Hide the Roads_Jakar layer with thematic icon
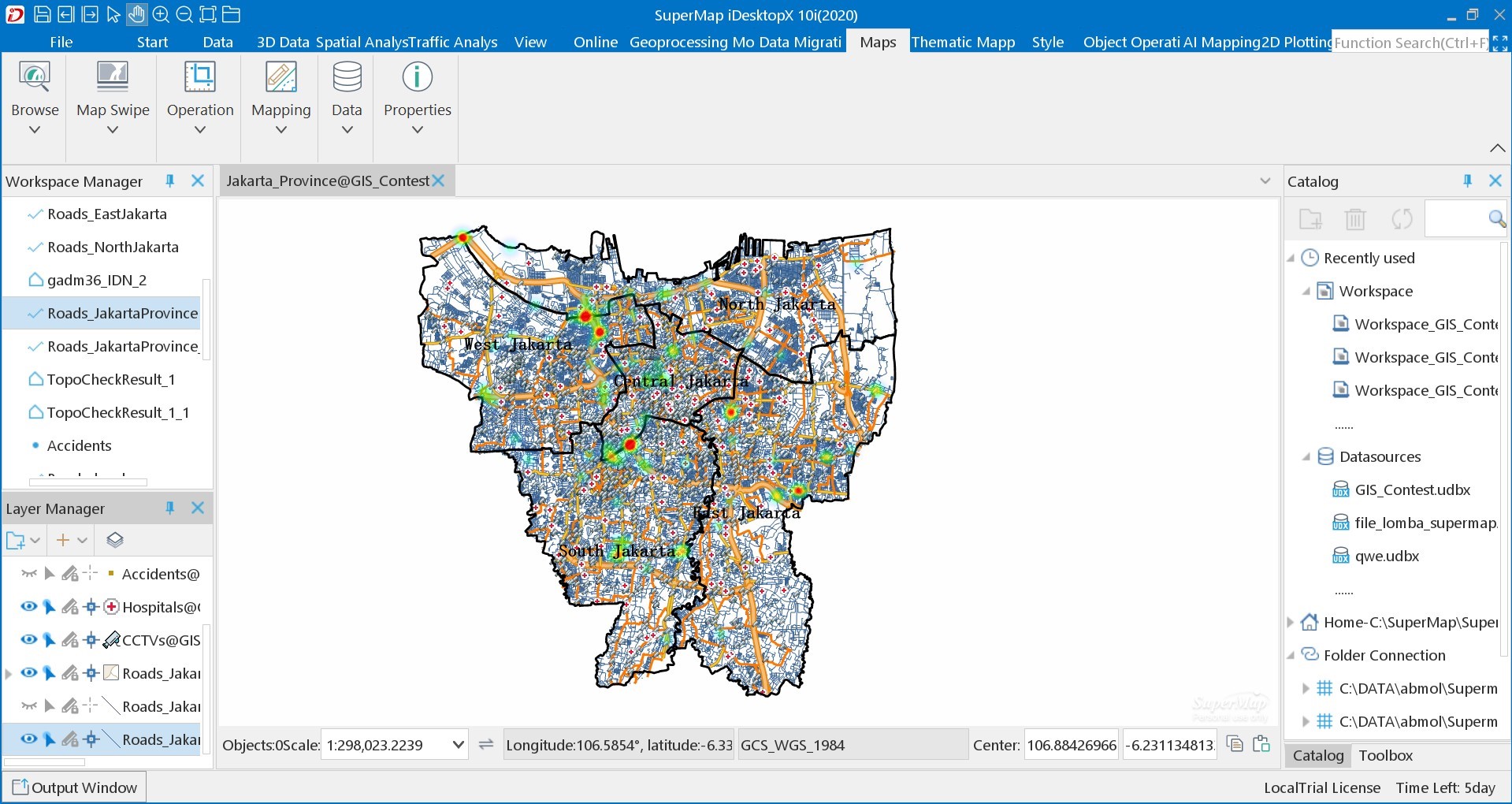This screenshot has height=804, width=1512. 29,673
